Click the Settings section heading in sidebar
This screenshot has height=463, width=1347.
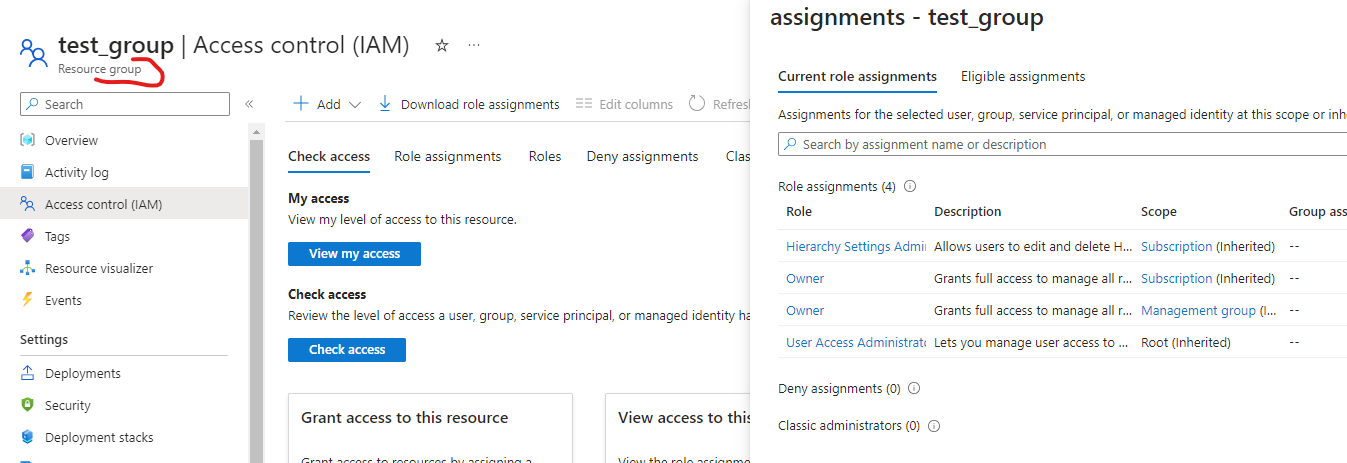[44, 340]
